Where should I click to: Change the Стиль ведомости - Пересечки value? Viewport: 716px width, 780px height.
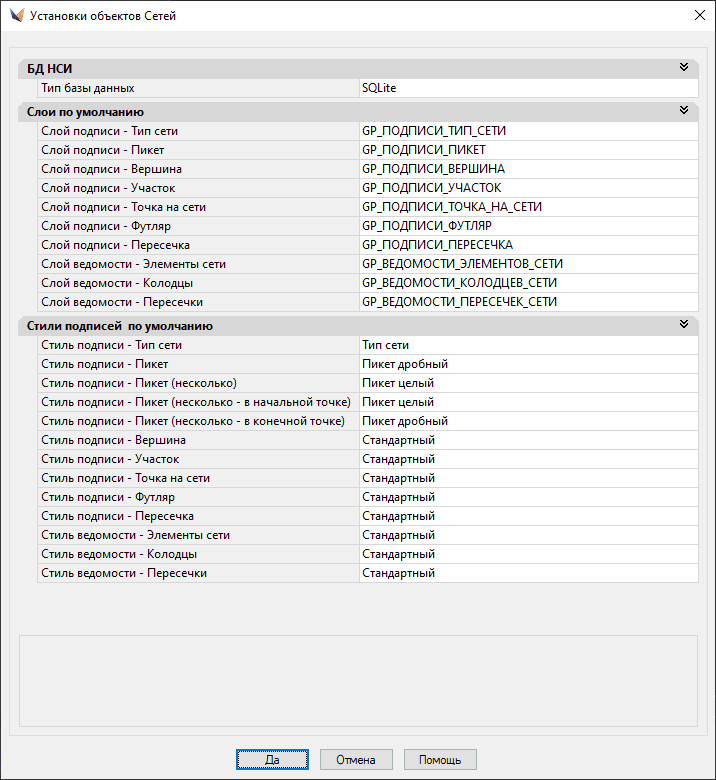[x=528, y=573]
